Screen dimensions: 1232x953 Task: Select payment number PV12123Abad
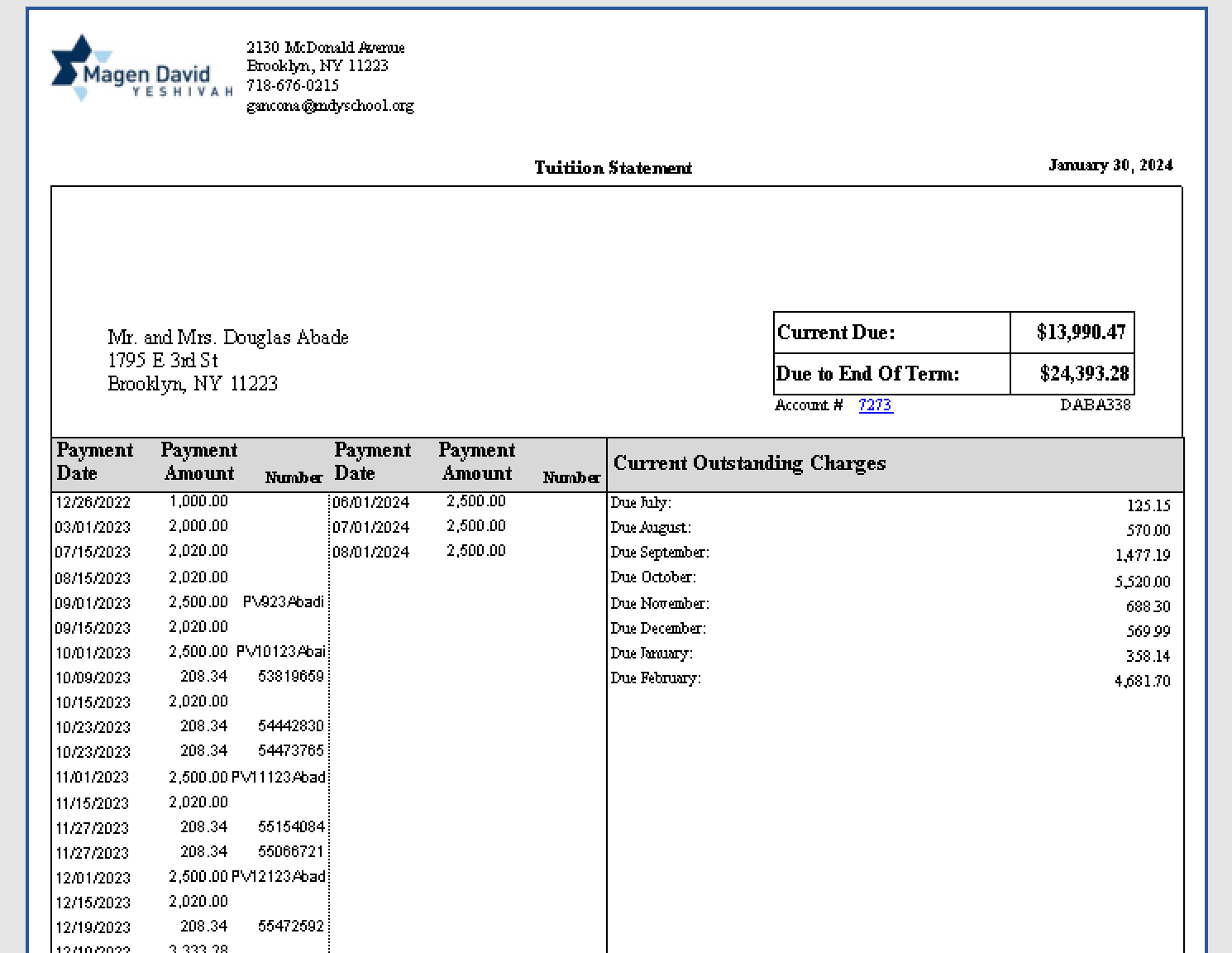point(279,876)
